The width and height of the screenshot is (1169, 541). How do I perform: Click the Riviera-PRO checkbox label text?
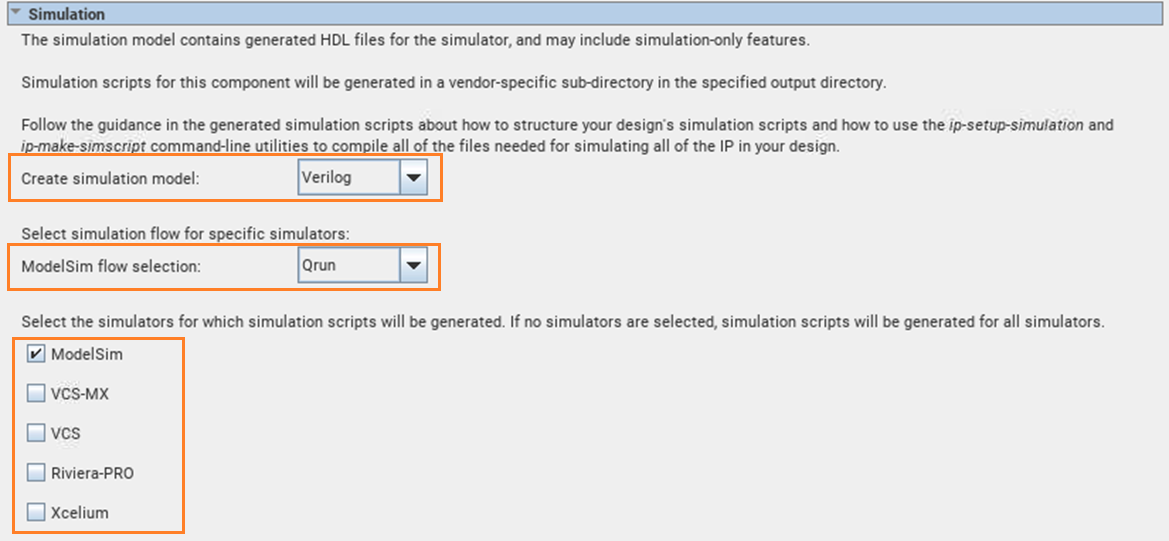coord(92,473)
